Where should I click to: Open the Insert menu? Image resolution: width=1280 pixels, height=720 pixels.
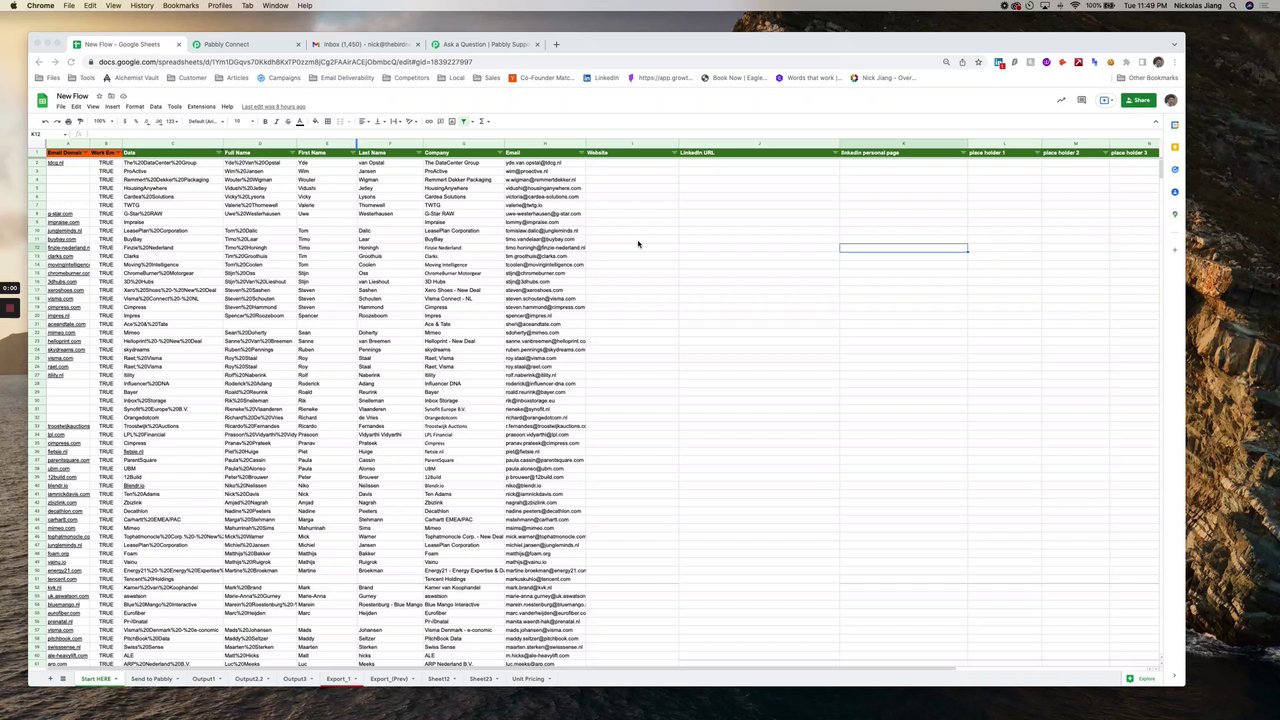(x=112, y=107)
